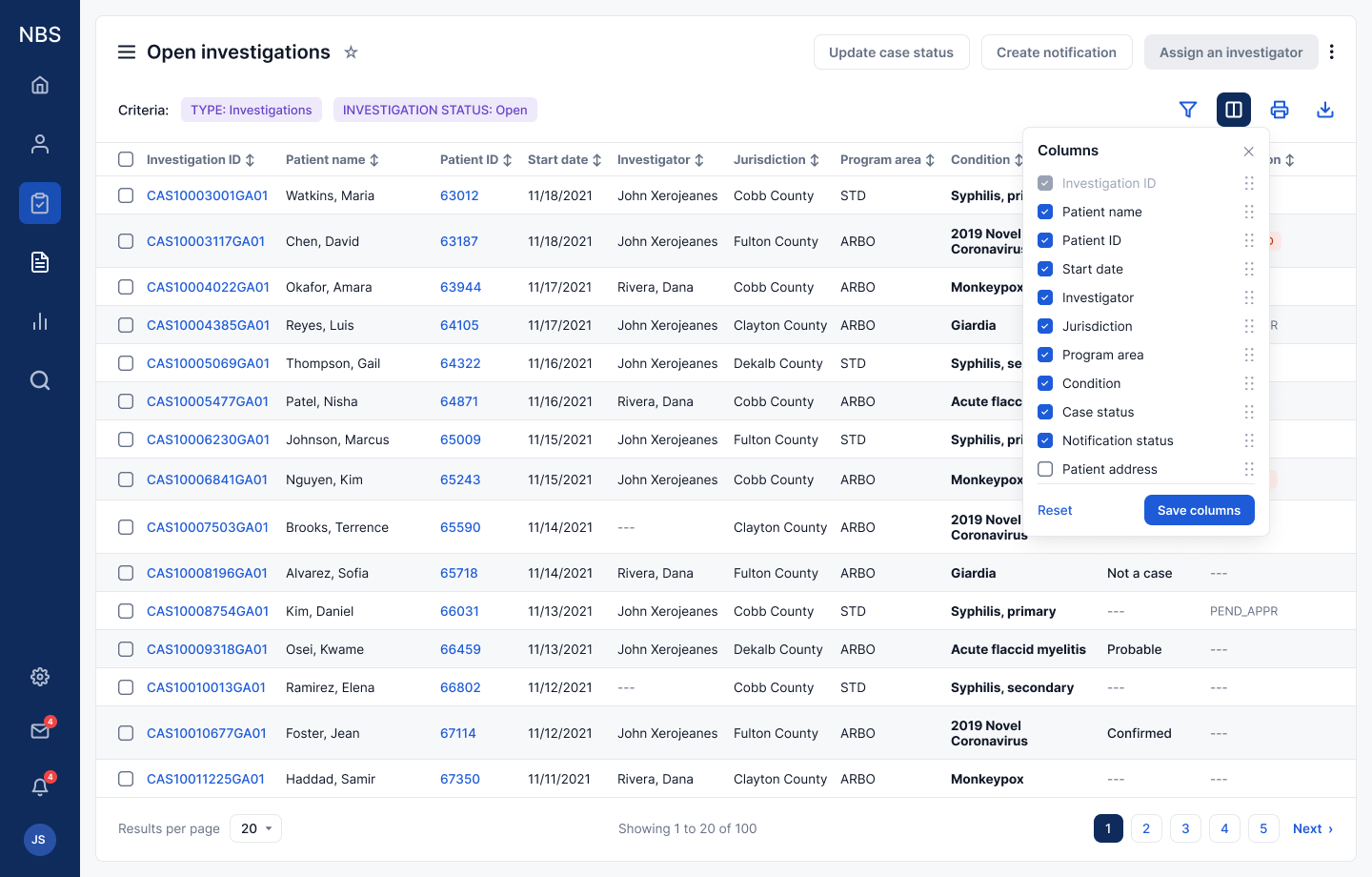This screenshot has width=1372, height=877.
Task: Open the bar chart reports sidebar icon
Action: coord(40,321)
